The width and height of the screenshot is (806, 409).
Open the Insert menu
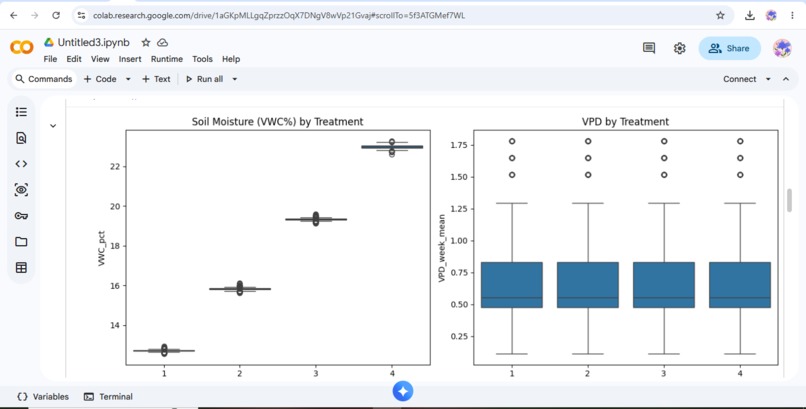130,59
